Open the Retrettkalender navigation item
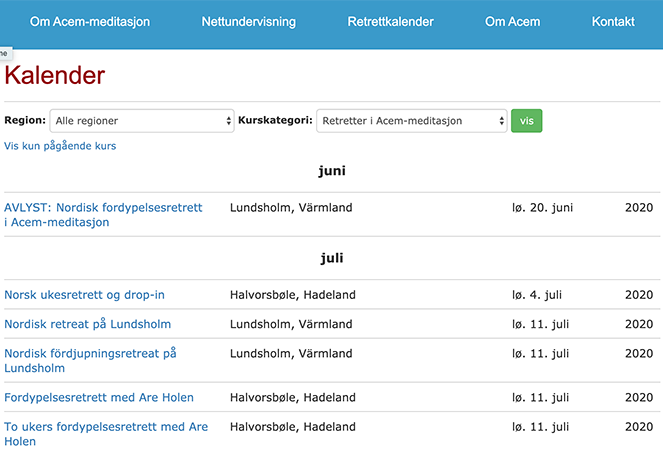Screen dimensions: 663x454 pos(390,22)
